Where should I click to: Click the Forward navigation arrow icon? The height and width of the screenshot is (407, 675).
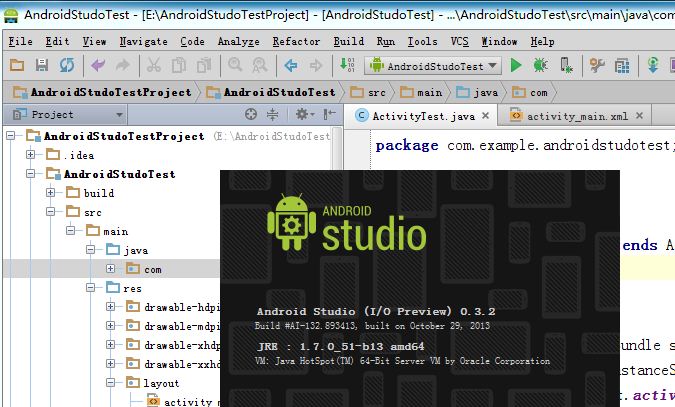tap(316, 65)
